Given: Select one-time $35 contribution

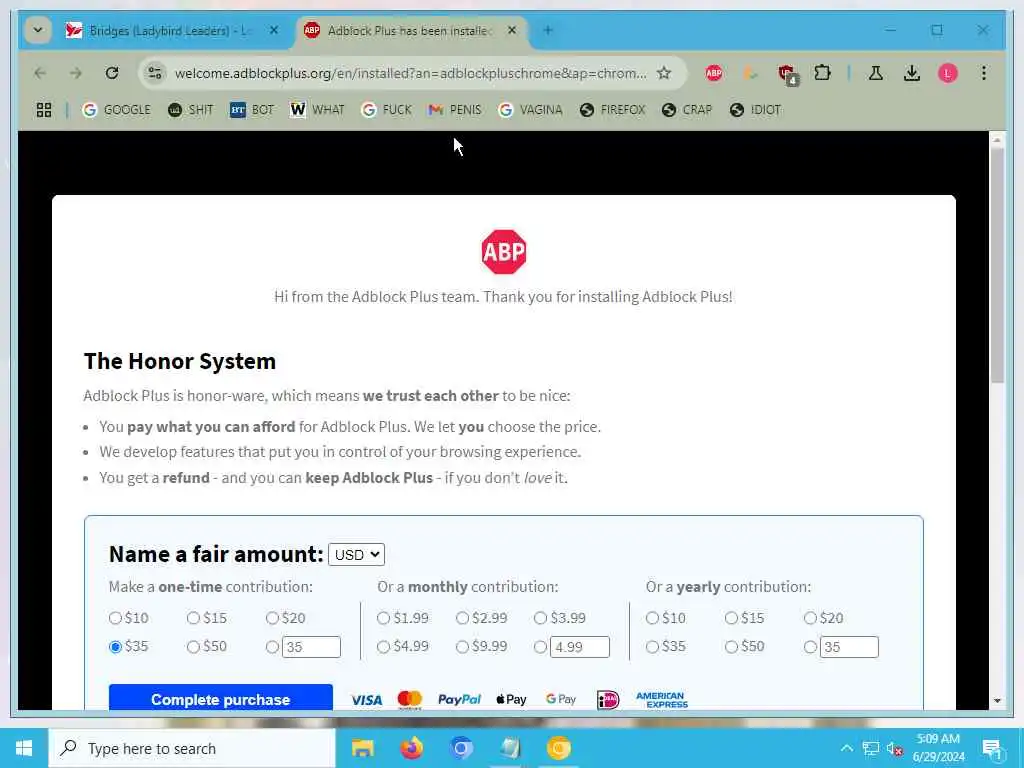Looking at the screenshot, I should (116, 647).
